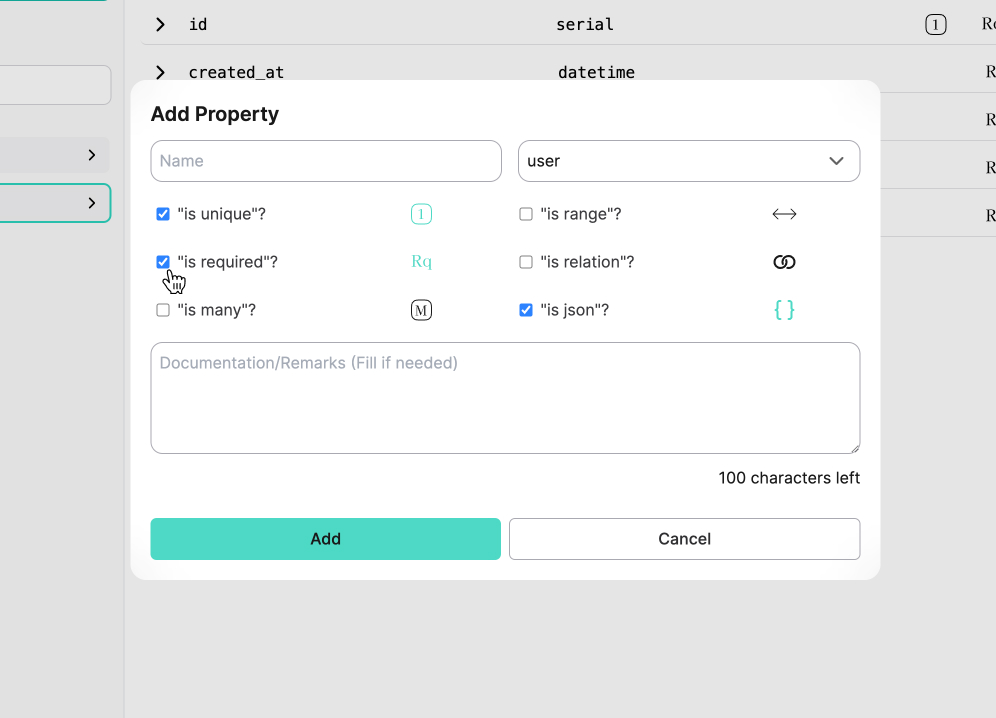Open the "user" type dropdown
Image resolution: width=996 pixels, height=718 pixels.
688,161
